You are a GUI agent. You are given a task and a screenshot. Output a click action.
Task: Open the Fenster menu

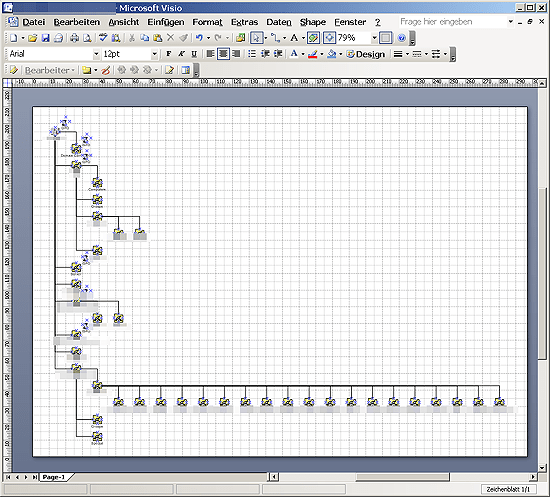click(x=350, y=22)
